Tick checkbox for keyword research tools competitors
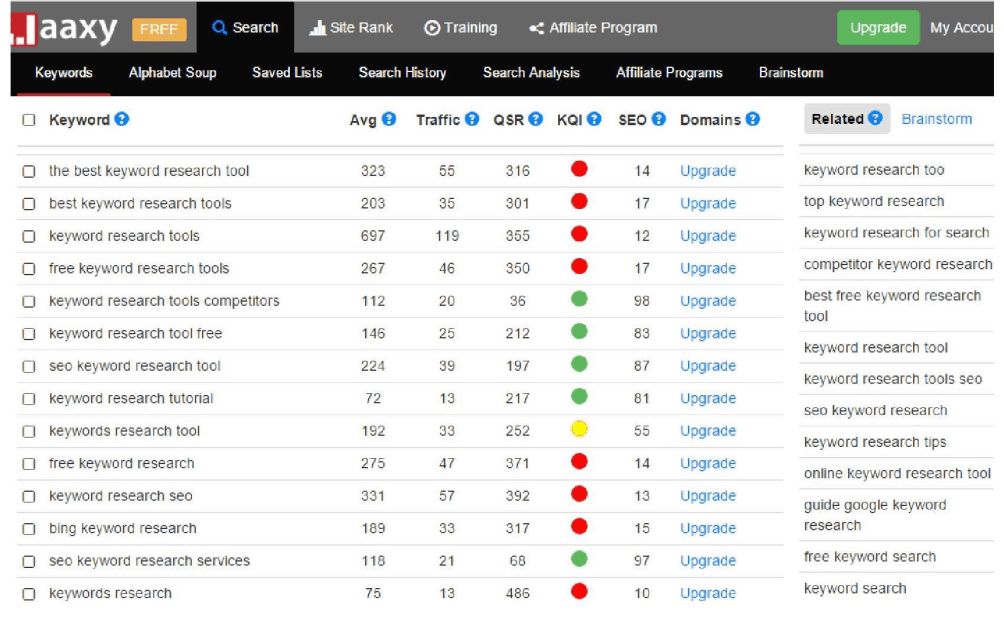This screenshot has width=1004, height=630. click(x=29, y=302)
